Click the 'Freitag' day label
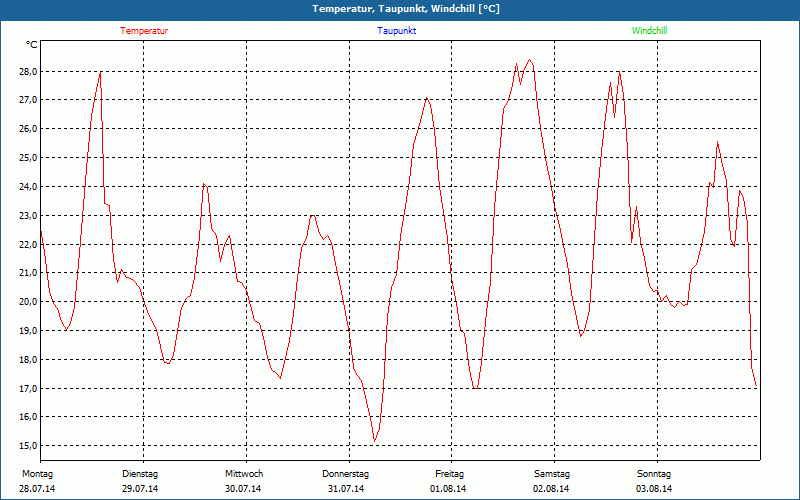 pos(449,474)
